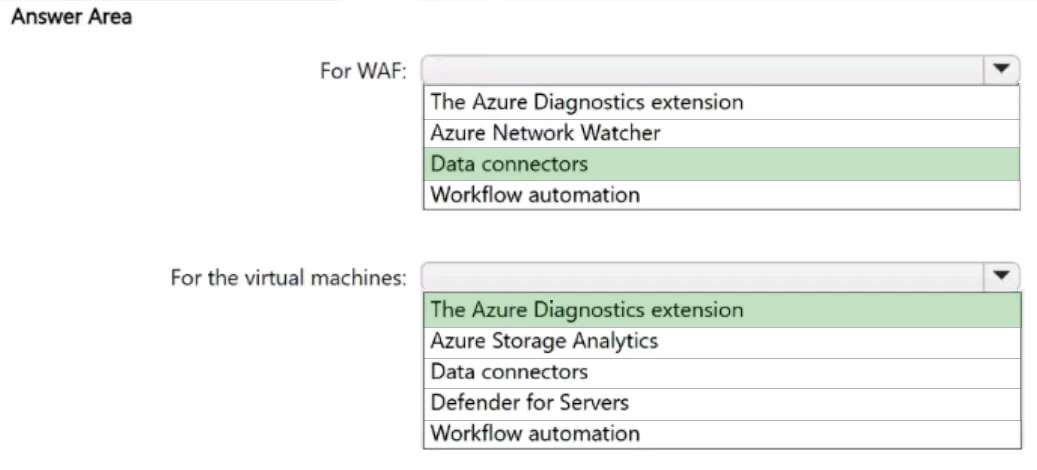Choose Azure Network Watcher option
The image size is (1037, 470).
pyautogui.click(x=545, y=132)
